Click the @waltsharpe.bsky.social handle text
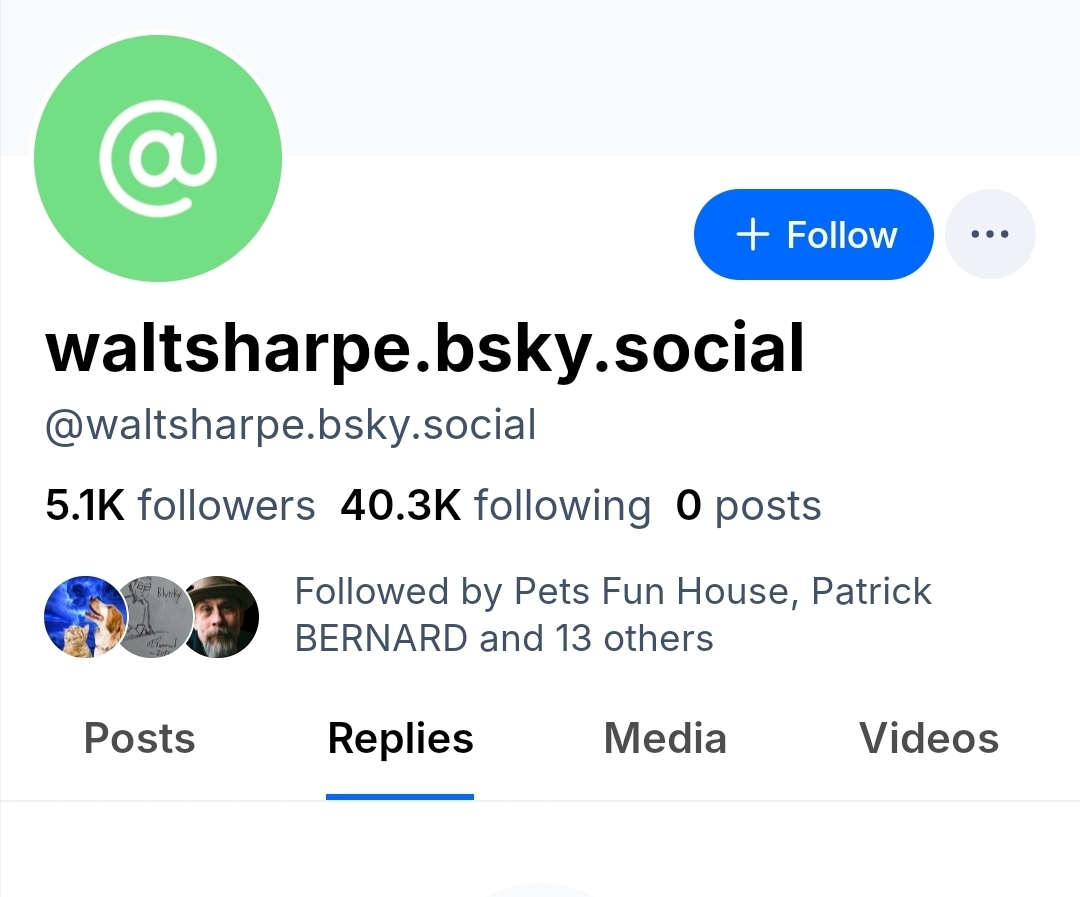Image resolution: width=1080 pixels, height=897 pixels. (x=291, y=425)
